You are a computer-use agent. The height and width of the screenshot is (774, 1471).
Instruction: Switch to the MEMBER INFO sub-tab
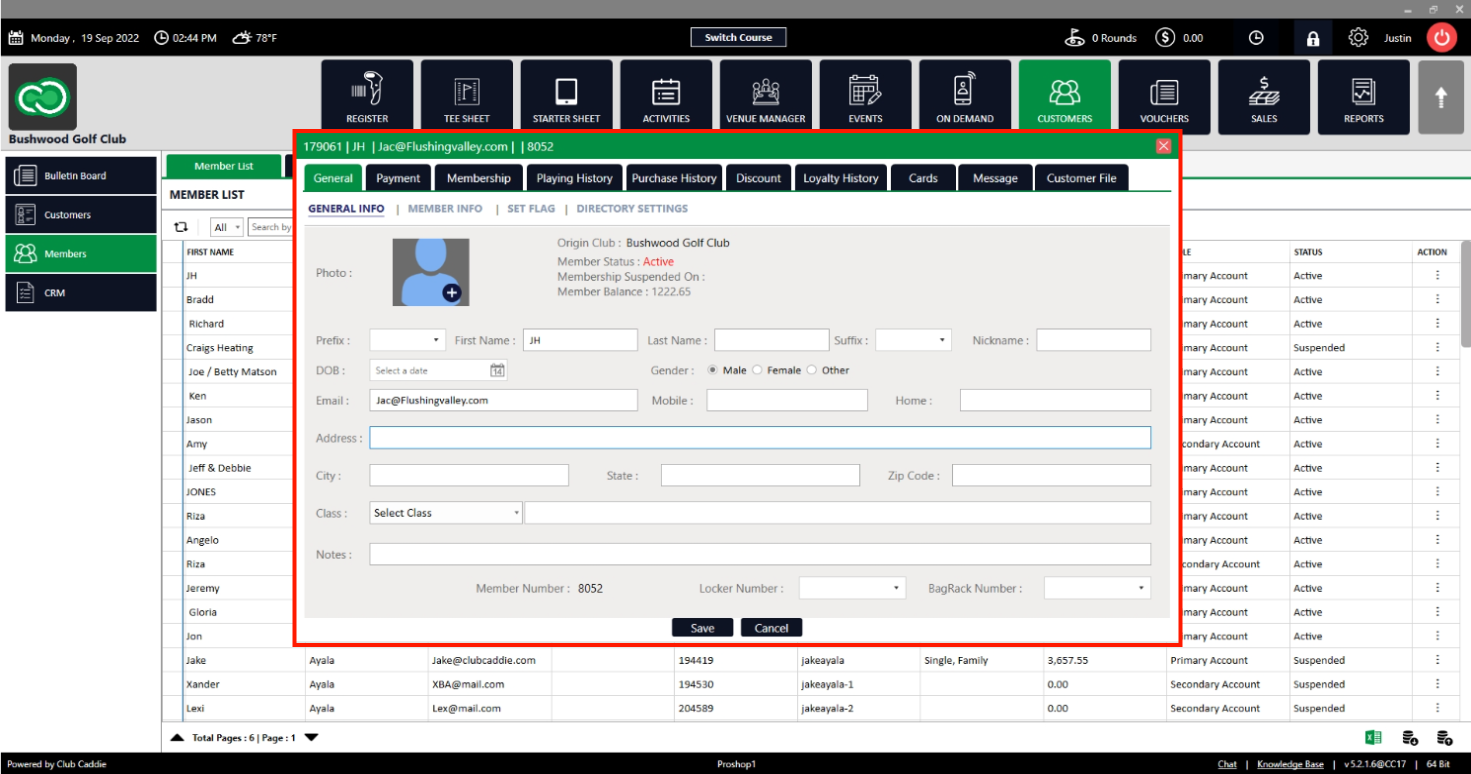tap(445, 209)
